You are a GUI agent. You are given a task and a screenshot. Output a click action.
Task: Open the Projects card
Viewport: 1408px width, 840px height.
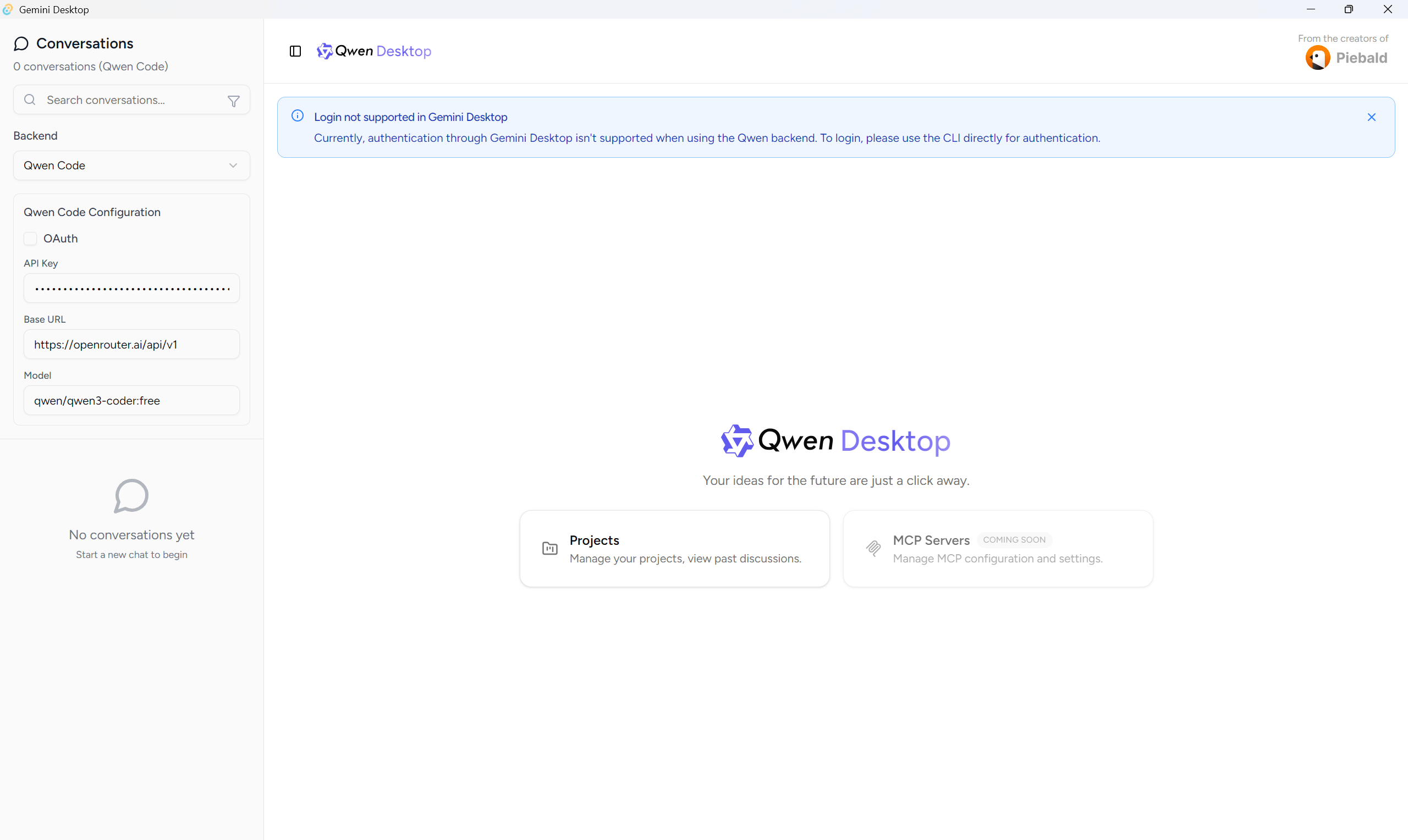tap(674, 549)
